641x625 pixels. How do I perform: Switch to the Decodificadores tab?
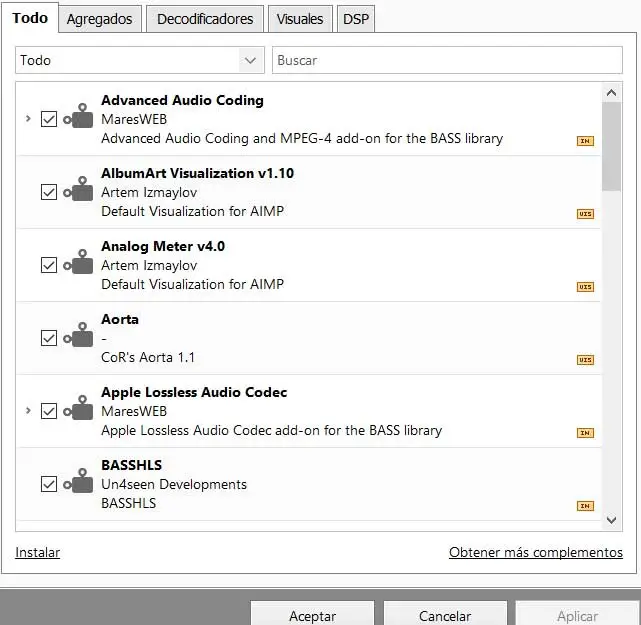[205, 19]
